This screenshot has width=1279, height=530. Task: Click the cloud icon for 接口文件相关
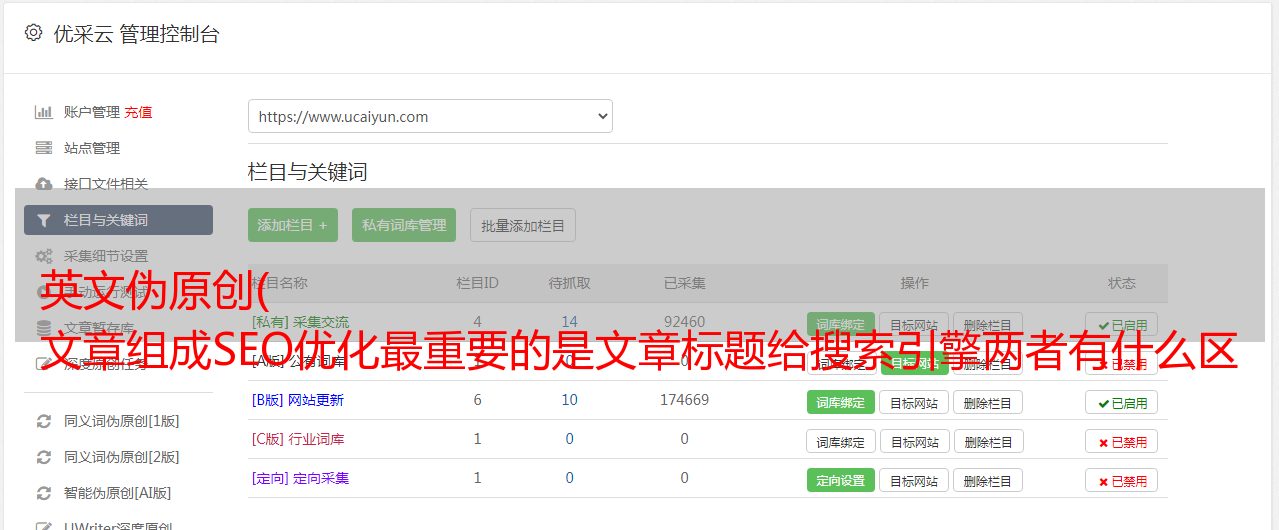click(44, 184)
